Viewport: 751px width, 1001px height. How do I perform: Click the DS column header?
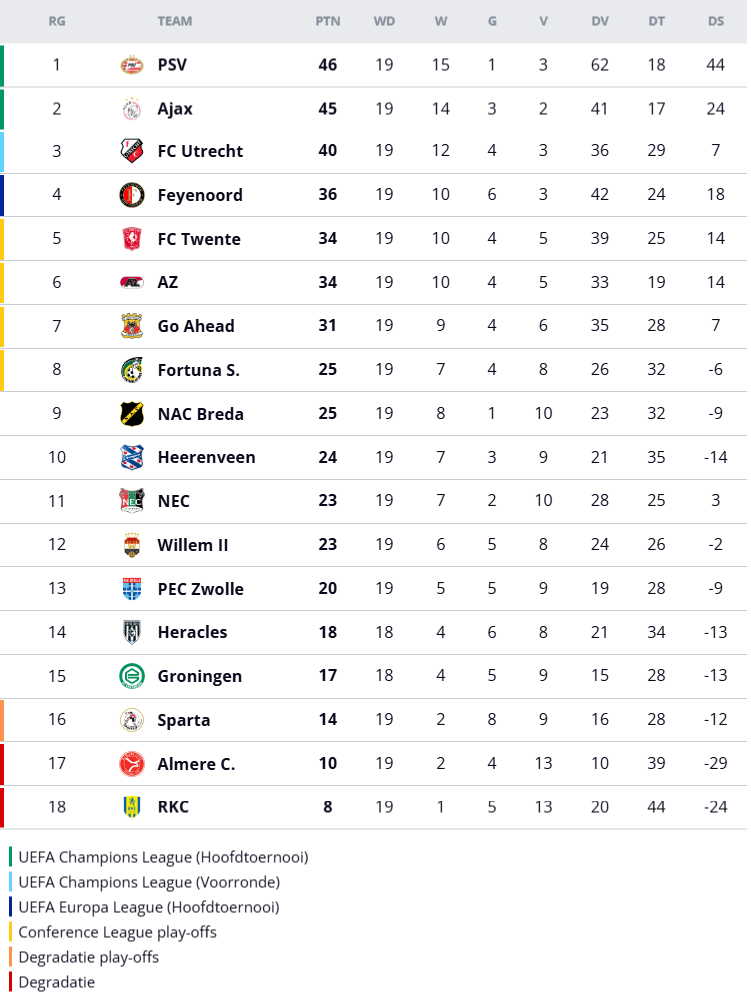pyautogui.click(x=715, y=21)
